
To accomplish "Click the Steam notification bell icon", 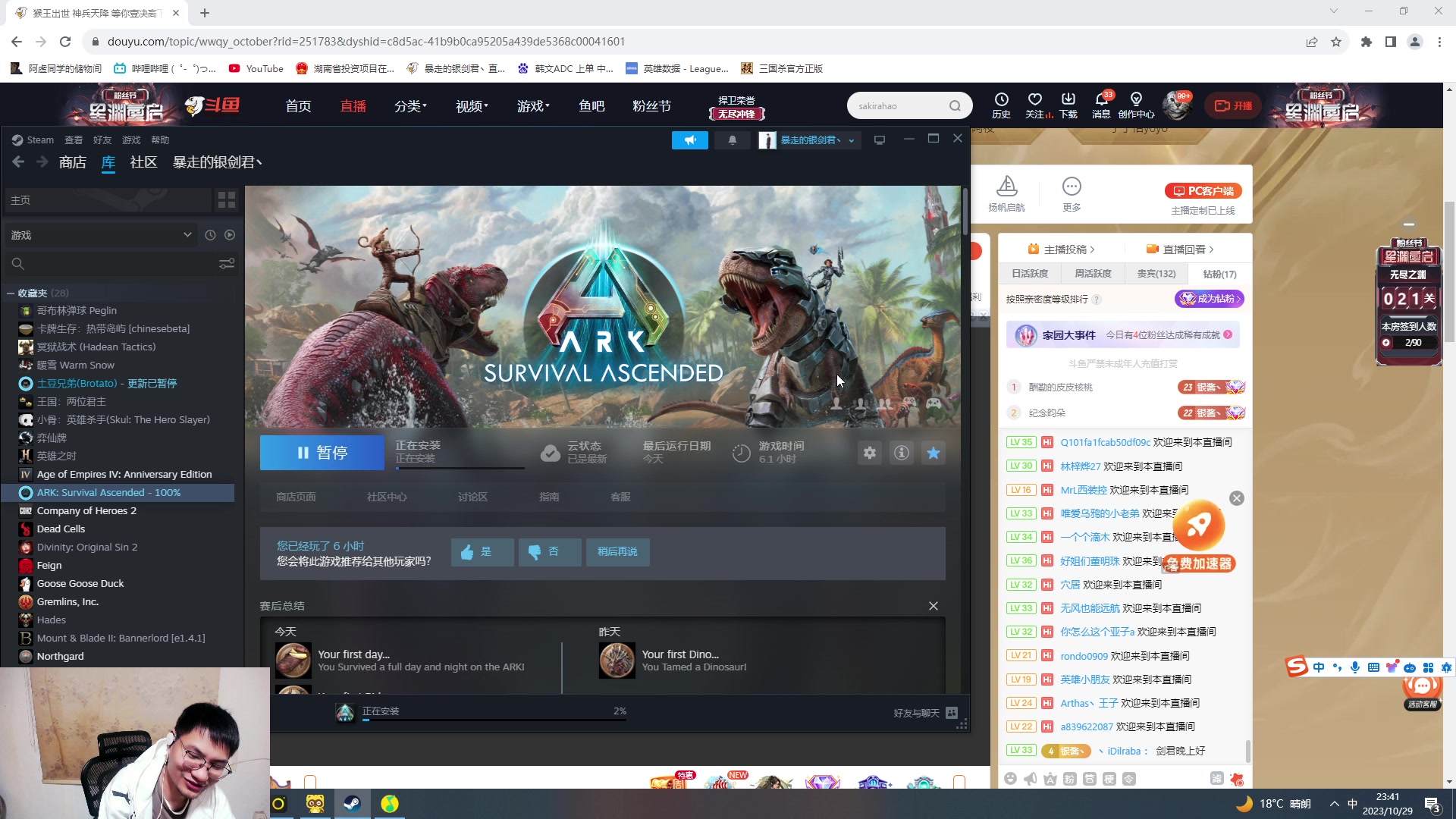I will click(732, 140).
